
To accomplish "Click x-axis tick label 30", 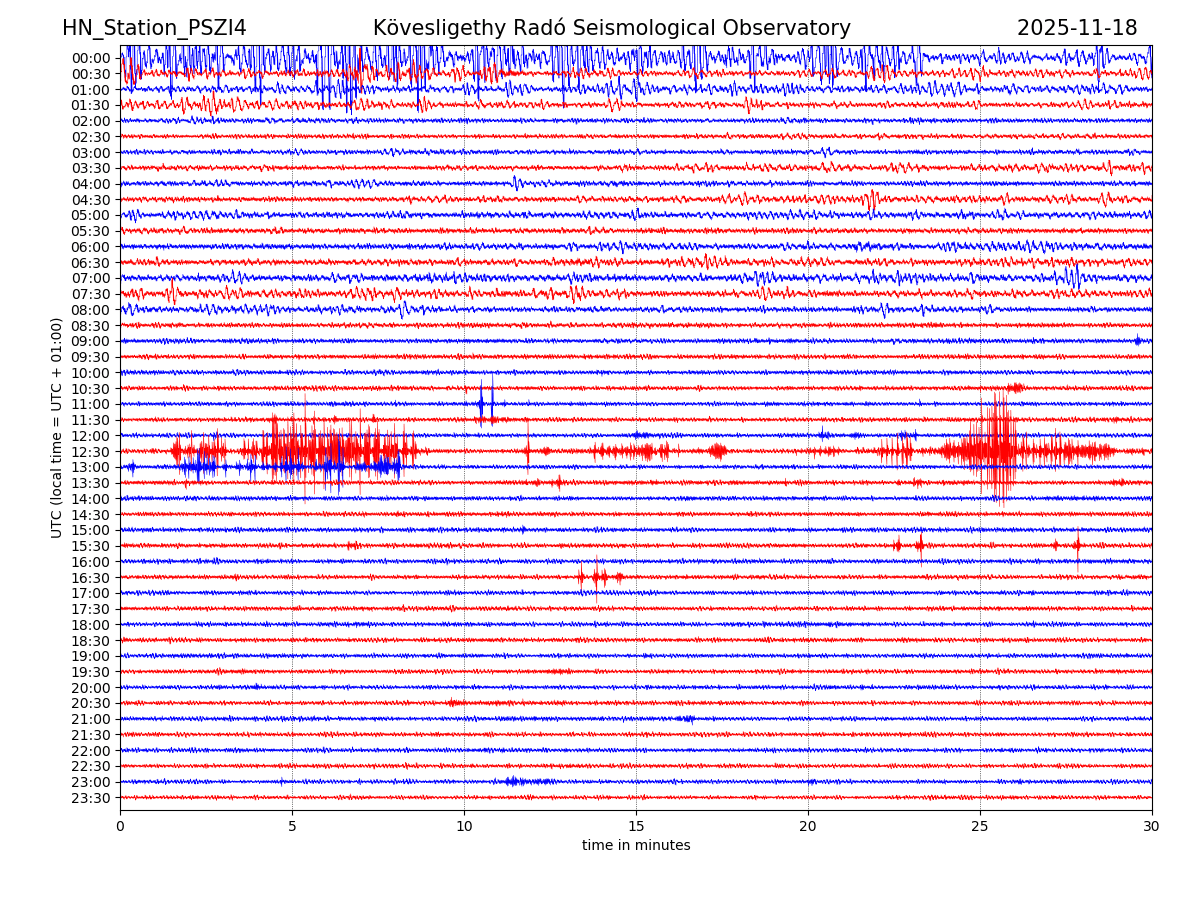I will [x=1152, y=827].
